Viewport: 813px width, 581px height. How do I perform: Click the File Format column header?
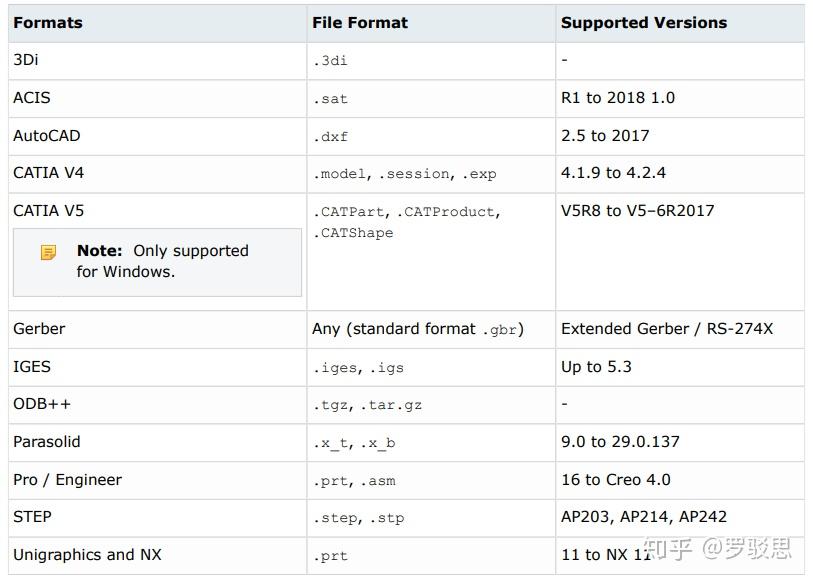coord(360,22)
